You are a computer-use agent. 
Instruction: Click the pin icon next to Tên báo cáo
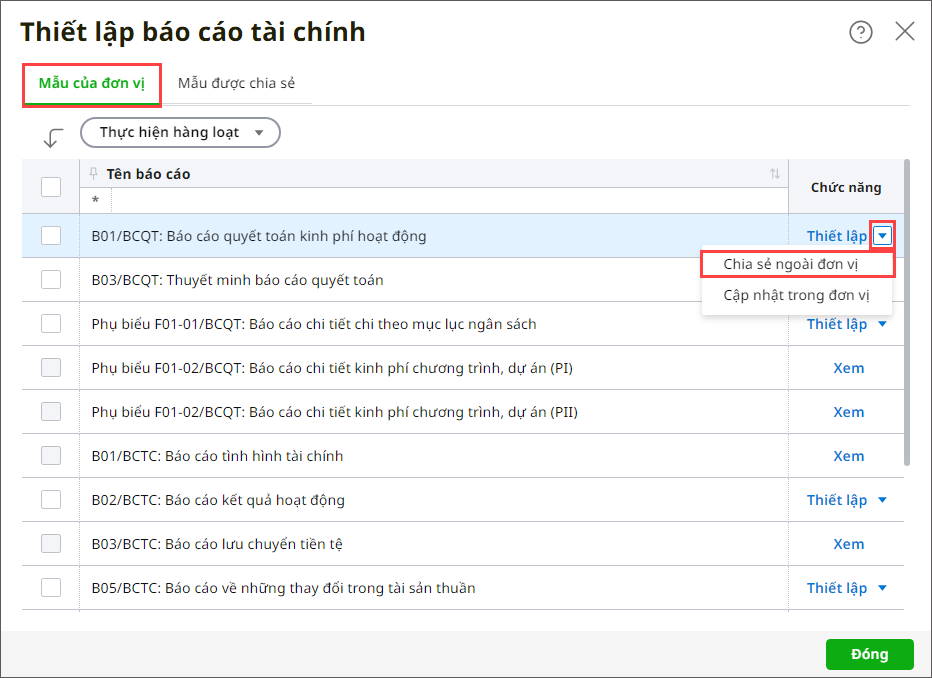(x=93, y=174)
